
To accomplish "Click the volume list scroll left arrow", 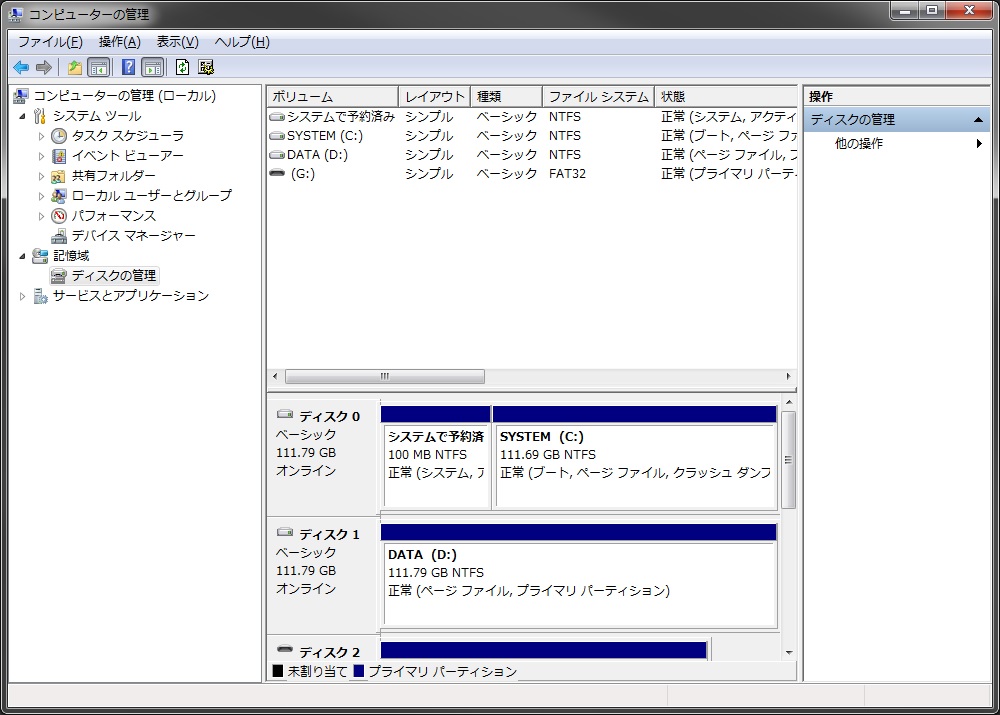I will pos(275,376).
